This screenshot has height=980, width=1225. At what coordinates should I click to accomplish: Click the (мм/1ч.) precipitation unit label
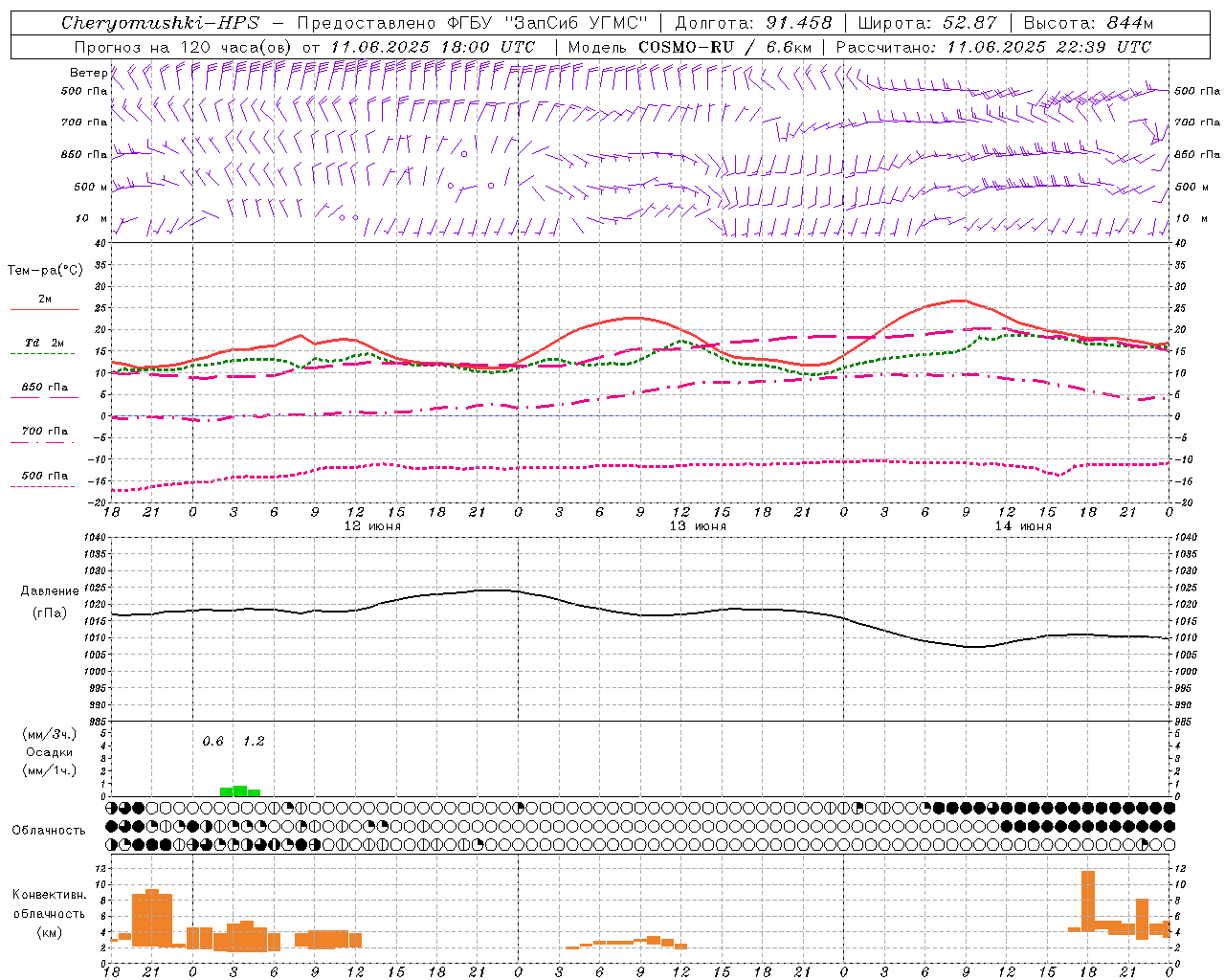50,770
